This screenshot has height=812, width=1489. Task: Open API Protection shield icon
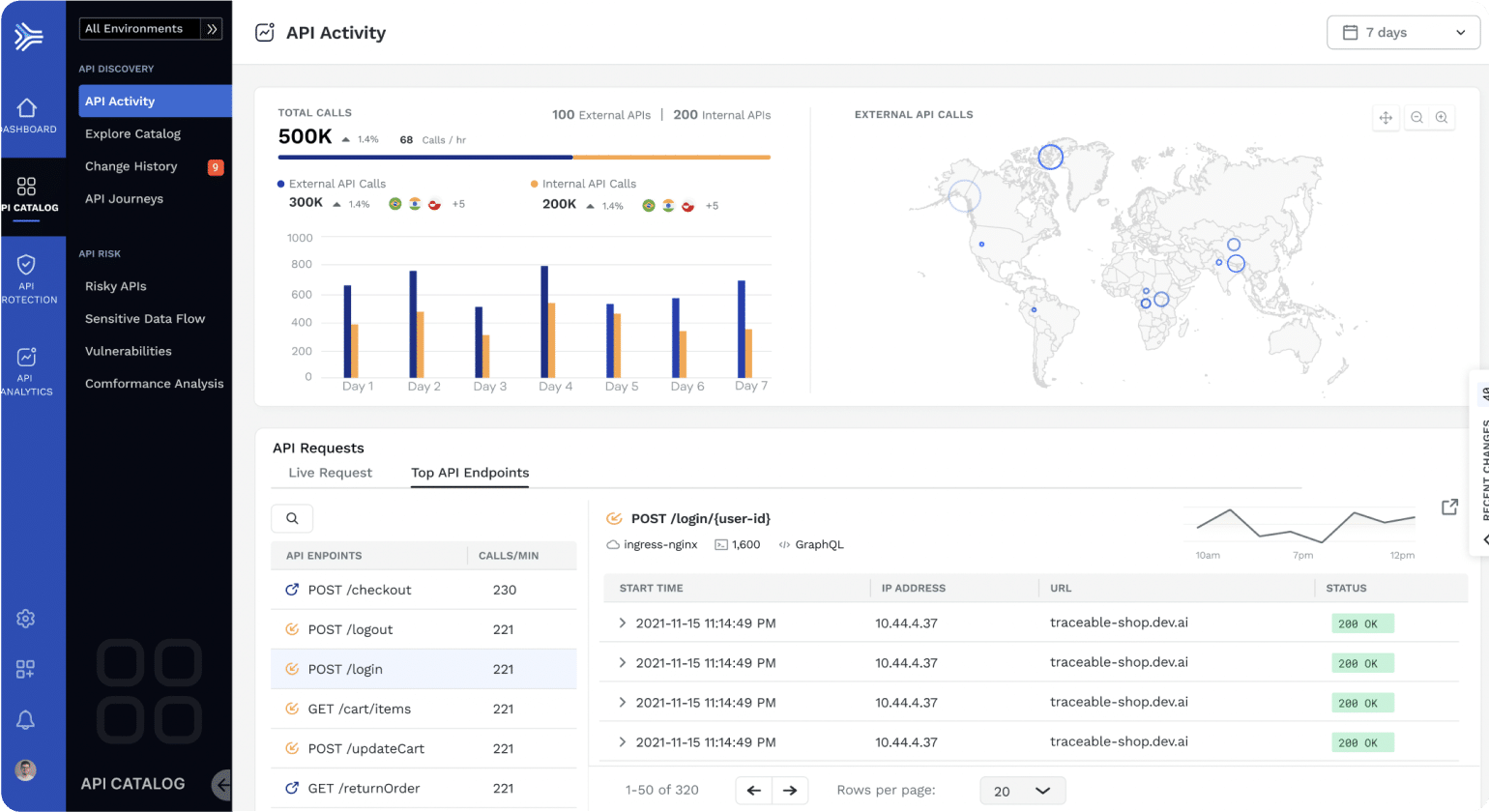coord(26,265)
